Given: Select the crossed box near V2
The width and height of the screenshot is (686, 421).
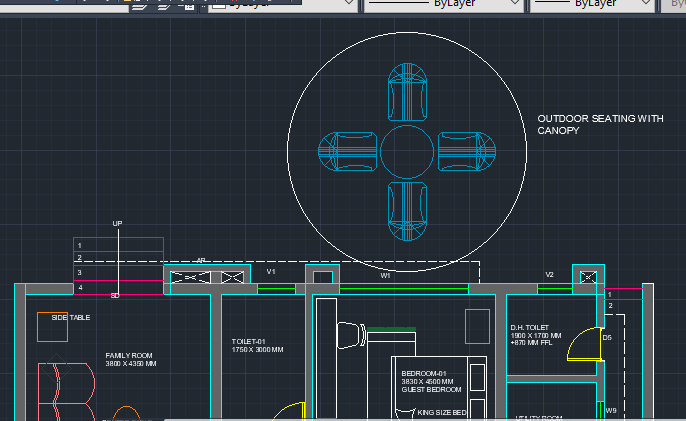Looking at the screenshot, I should tap(588, 277).
